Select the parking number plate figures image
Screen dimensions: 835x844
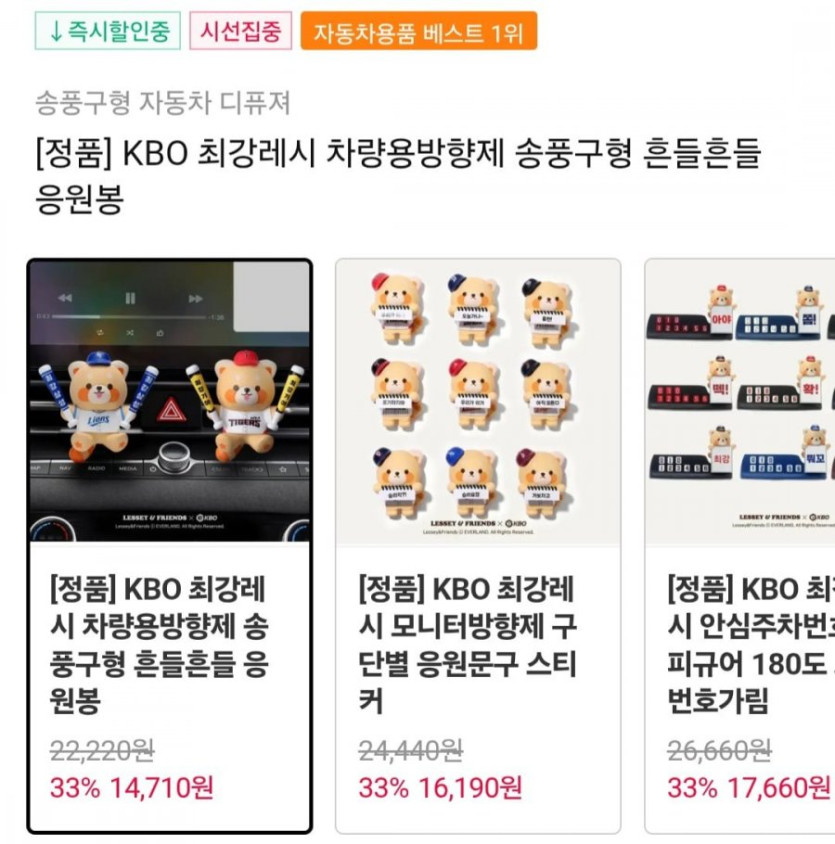click(x=740, y=402)
